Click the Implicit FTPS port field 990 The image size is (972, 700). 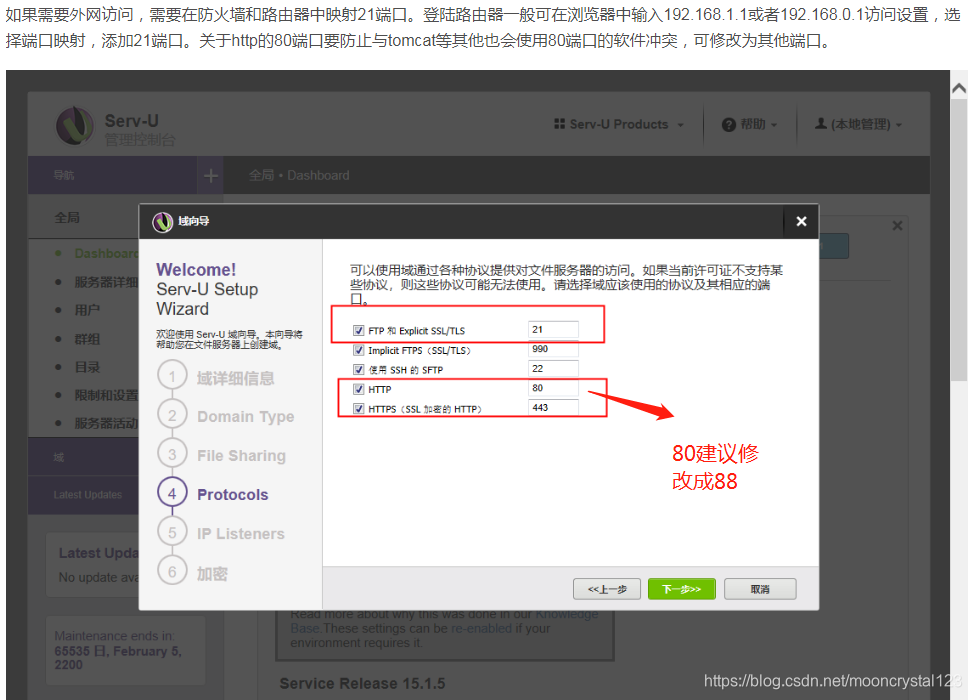[x=553, y=349]
